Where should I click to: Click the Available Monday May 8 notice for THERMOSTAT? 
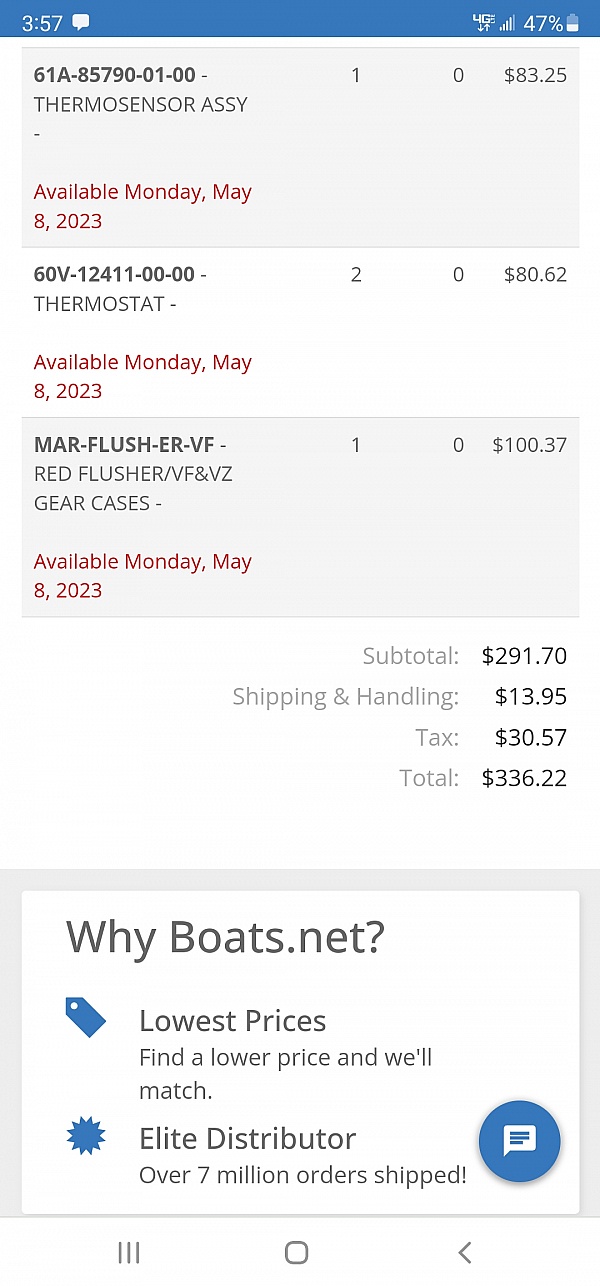tap(142, 376)
